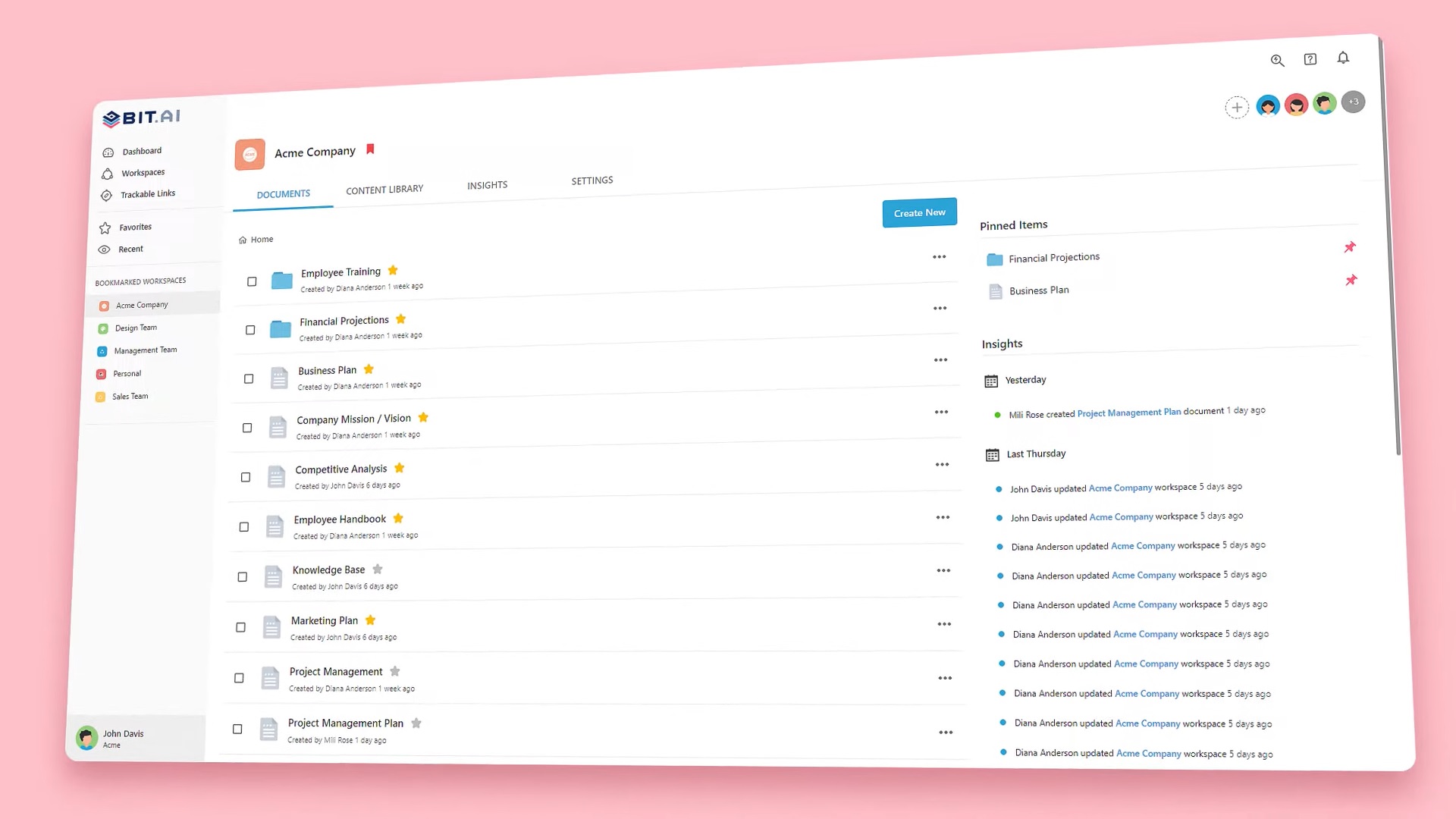Click the help question mark icon

tap(1310, 58)
